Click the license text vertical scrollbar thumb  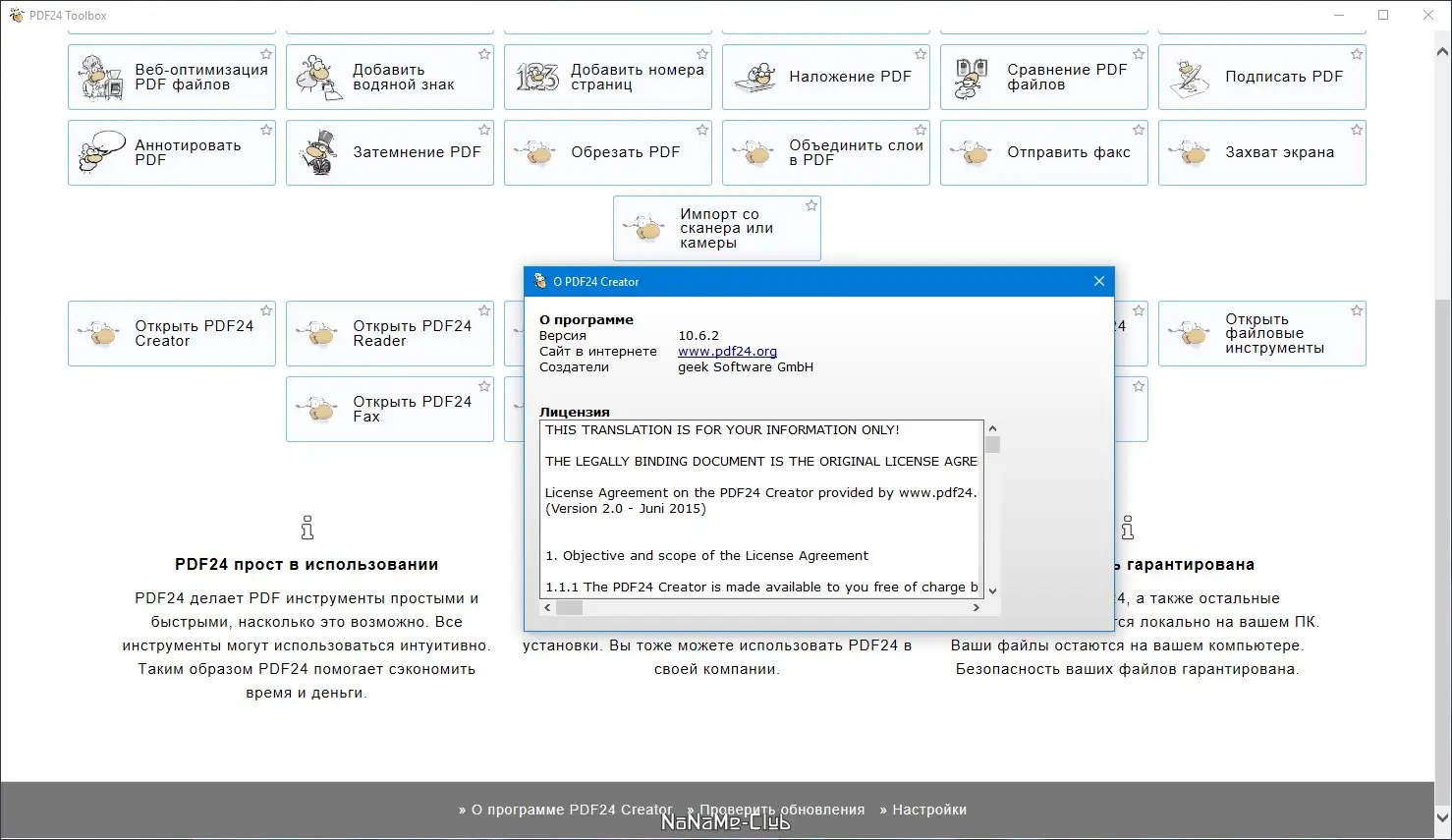[x=992, y=444]
